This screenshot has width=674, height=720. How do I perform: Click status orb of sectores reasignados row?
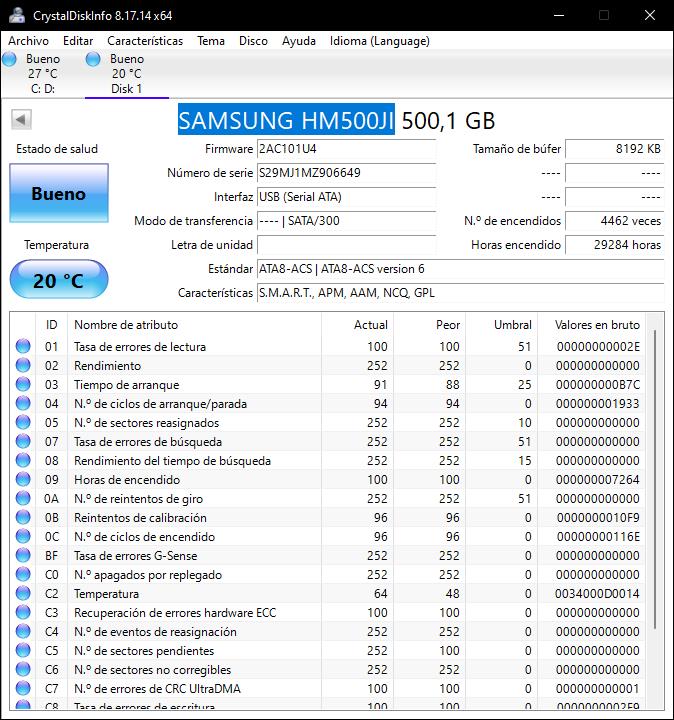tap(23, 422)
